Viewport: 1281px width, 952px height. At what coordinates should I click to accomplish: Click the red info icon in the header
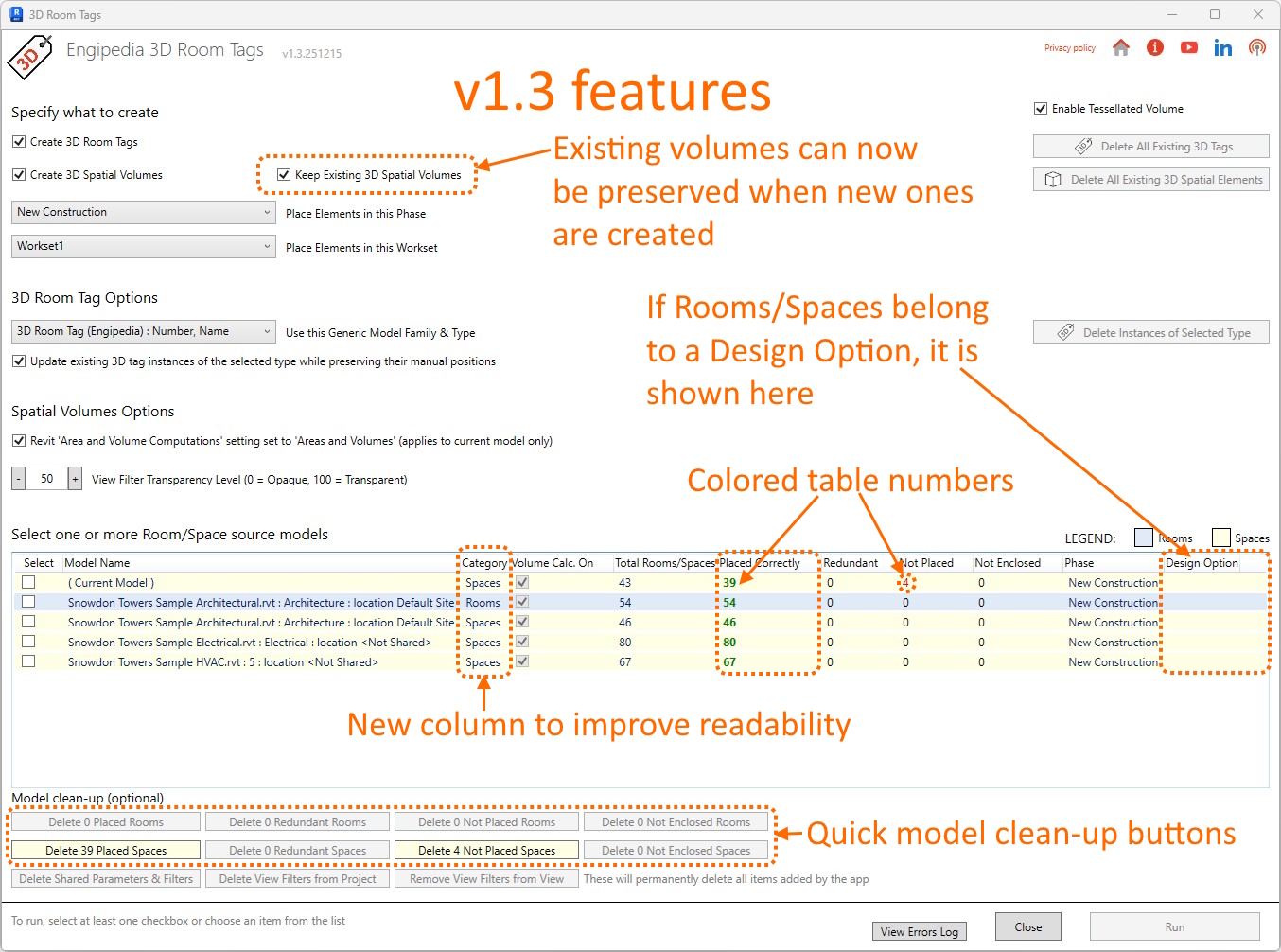click(x=1155, y=47)
